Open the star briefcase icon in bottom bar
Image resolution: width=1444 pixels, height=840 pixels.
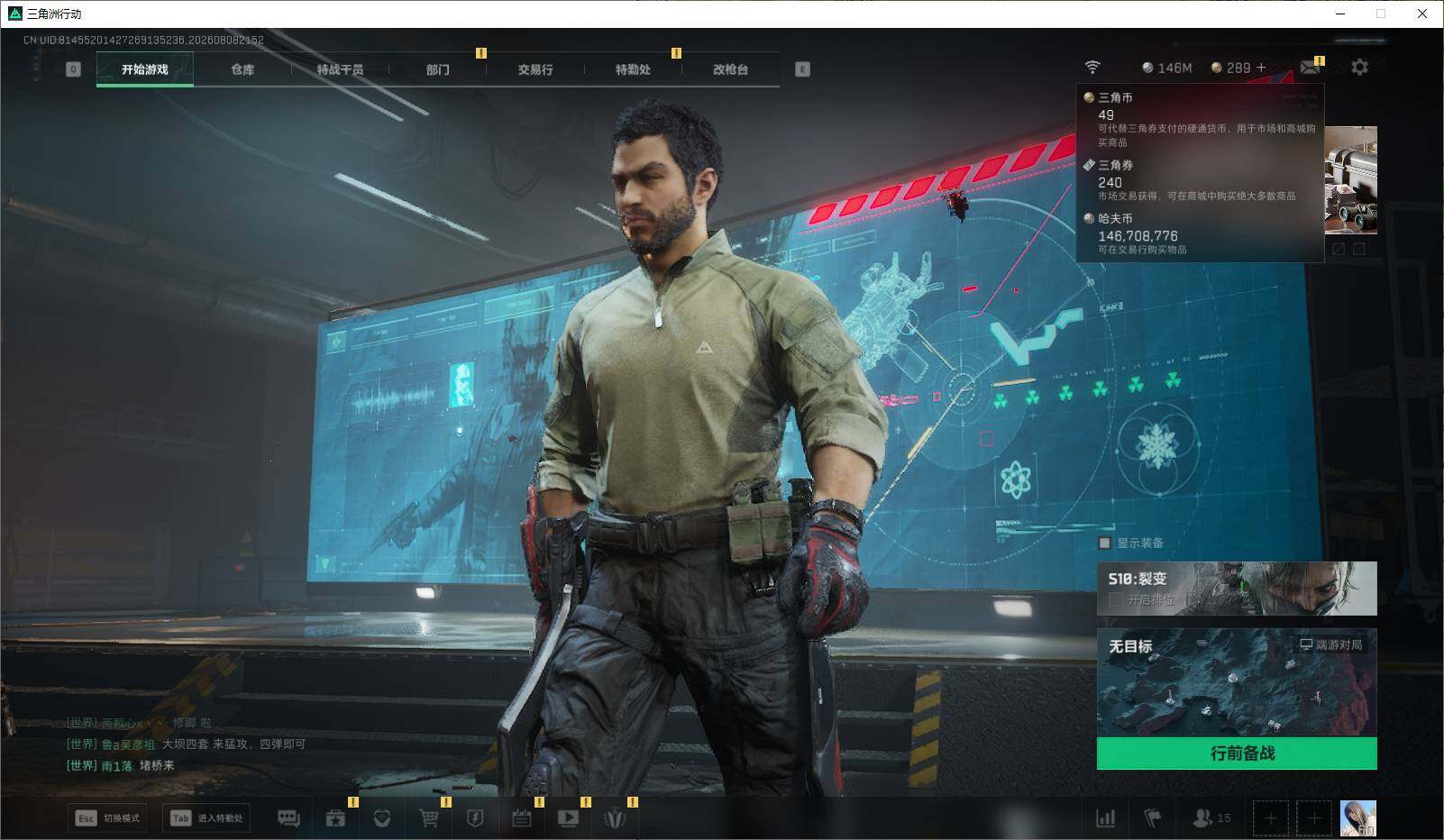(x=335, y=818)
